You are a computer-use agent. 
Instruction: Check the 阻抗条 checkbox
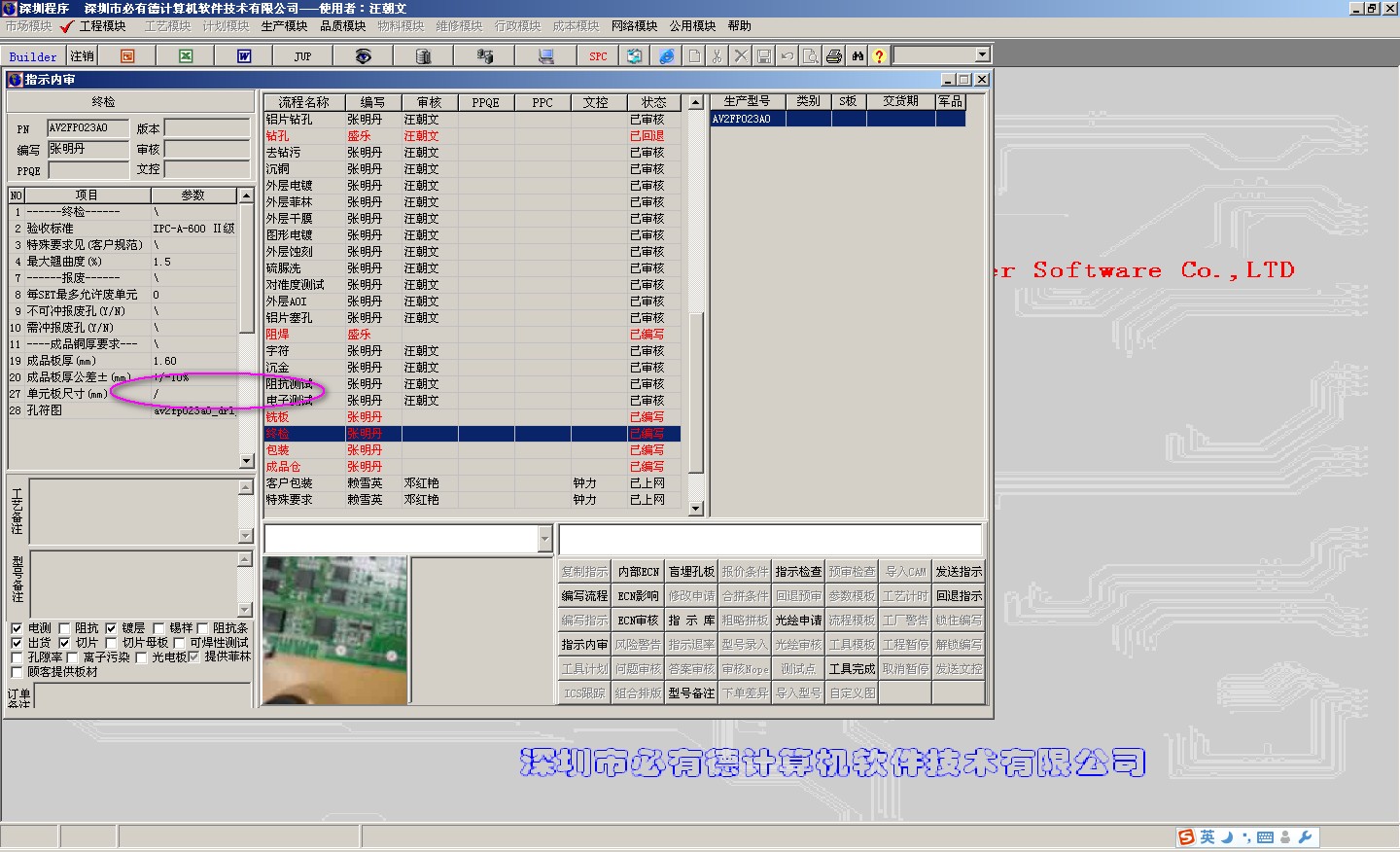tap(203, 628)
